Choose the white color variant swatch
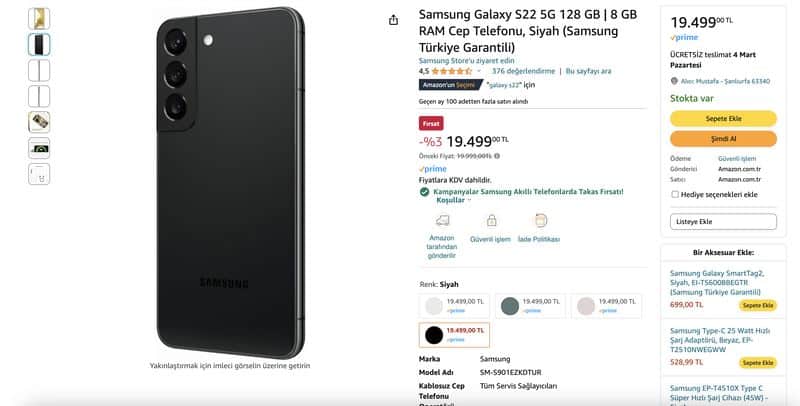800x406 pixels. (454, 306)
